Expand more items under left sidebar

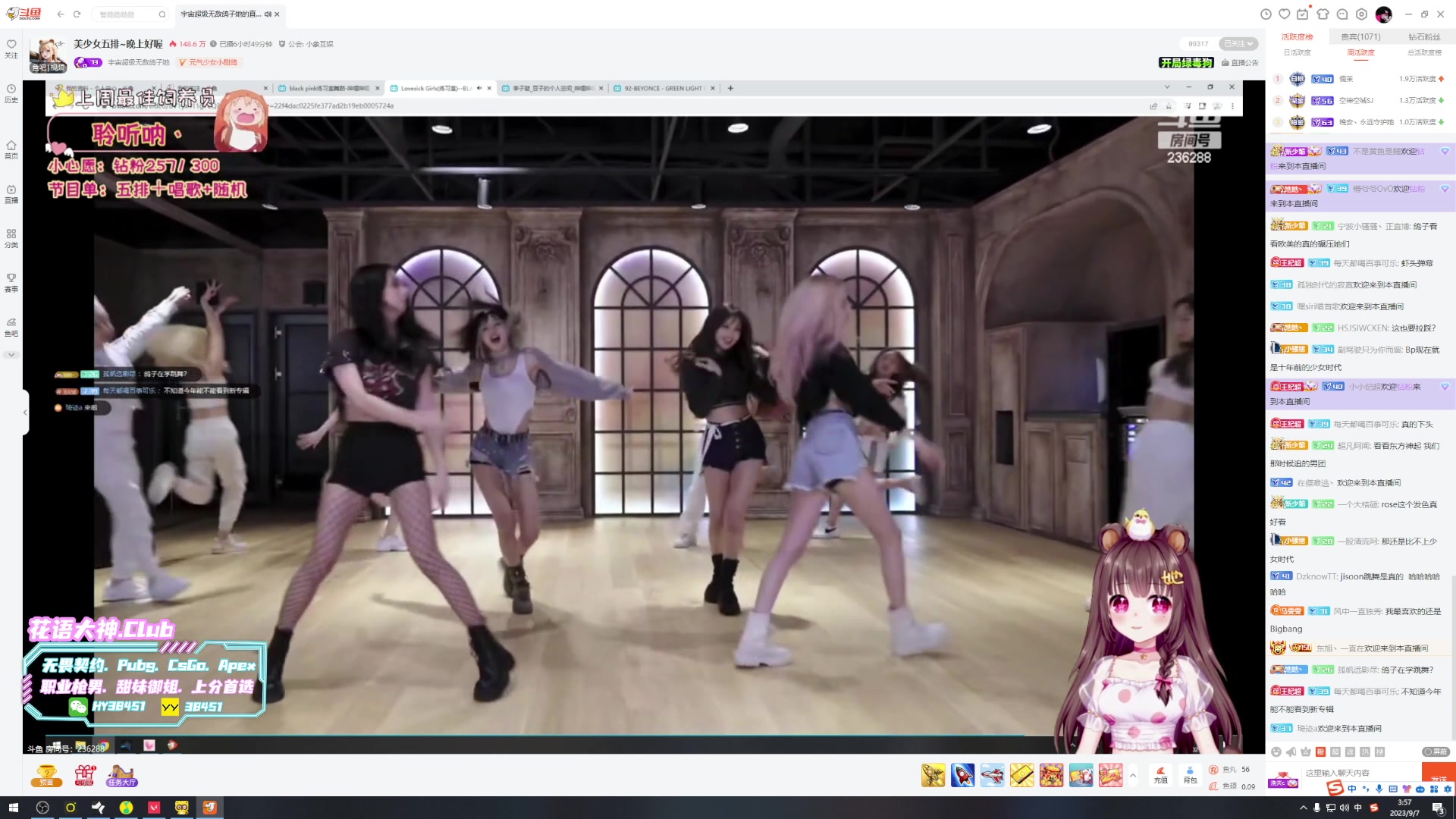11,355
